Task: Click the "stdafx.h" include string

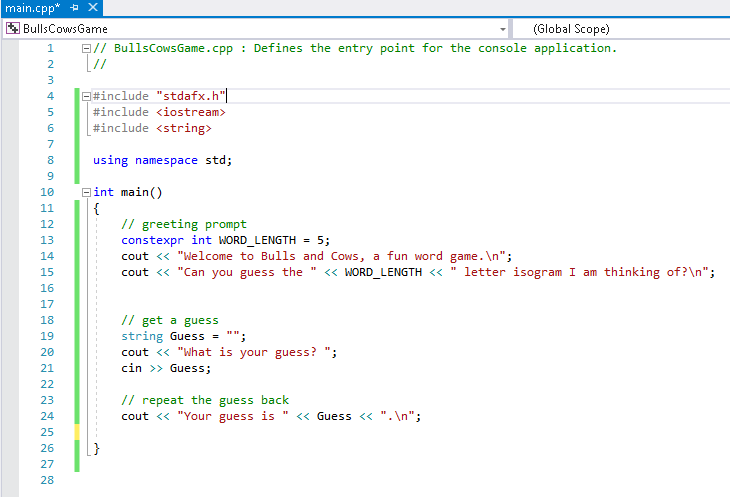Action: tap(191, 96)
